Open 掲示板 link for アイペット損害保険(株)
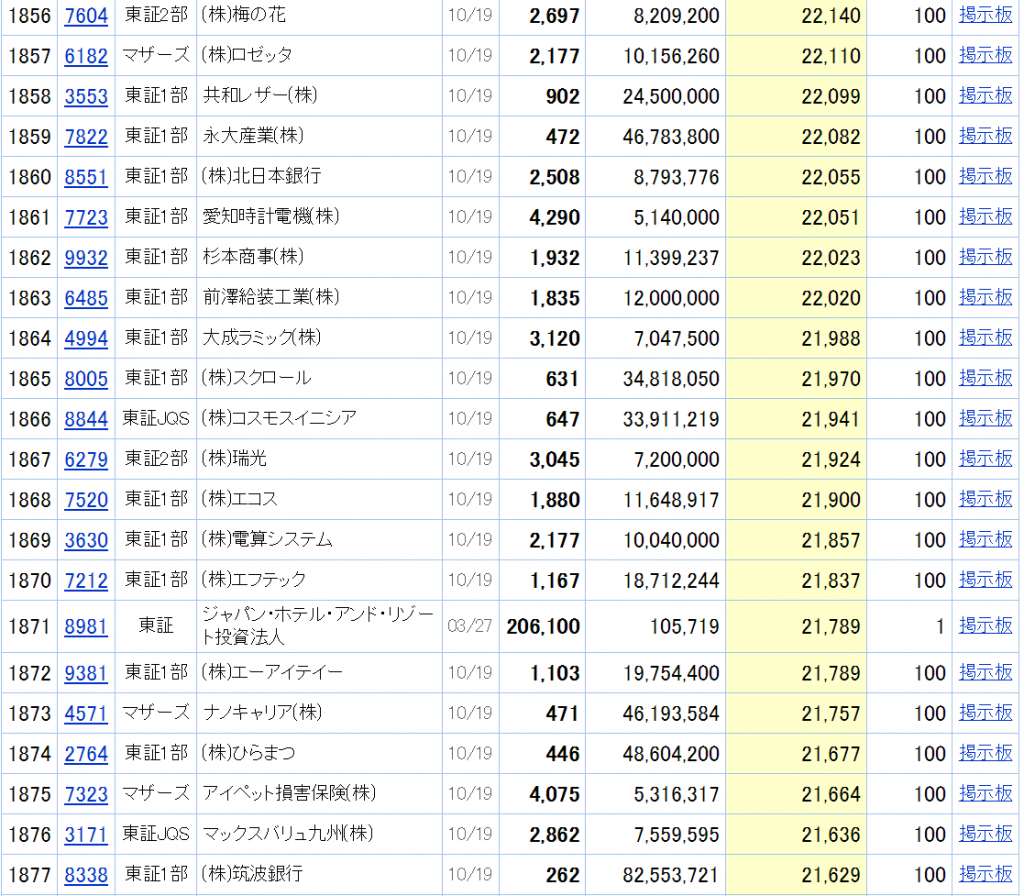Image resolution: width=1024 pixels, height=896 pixels. click(985, 794)
